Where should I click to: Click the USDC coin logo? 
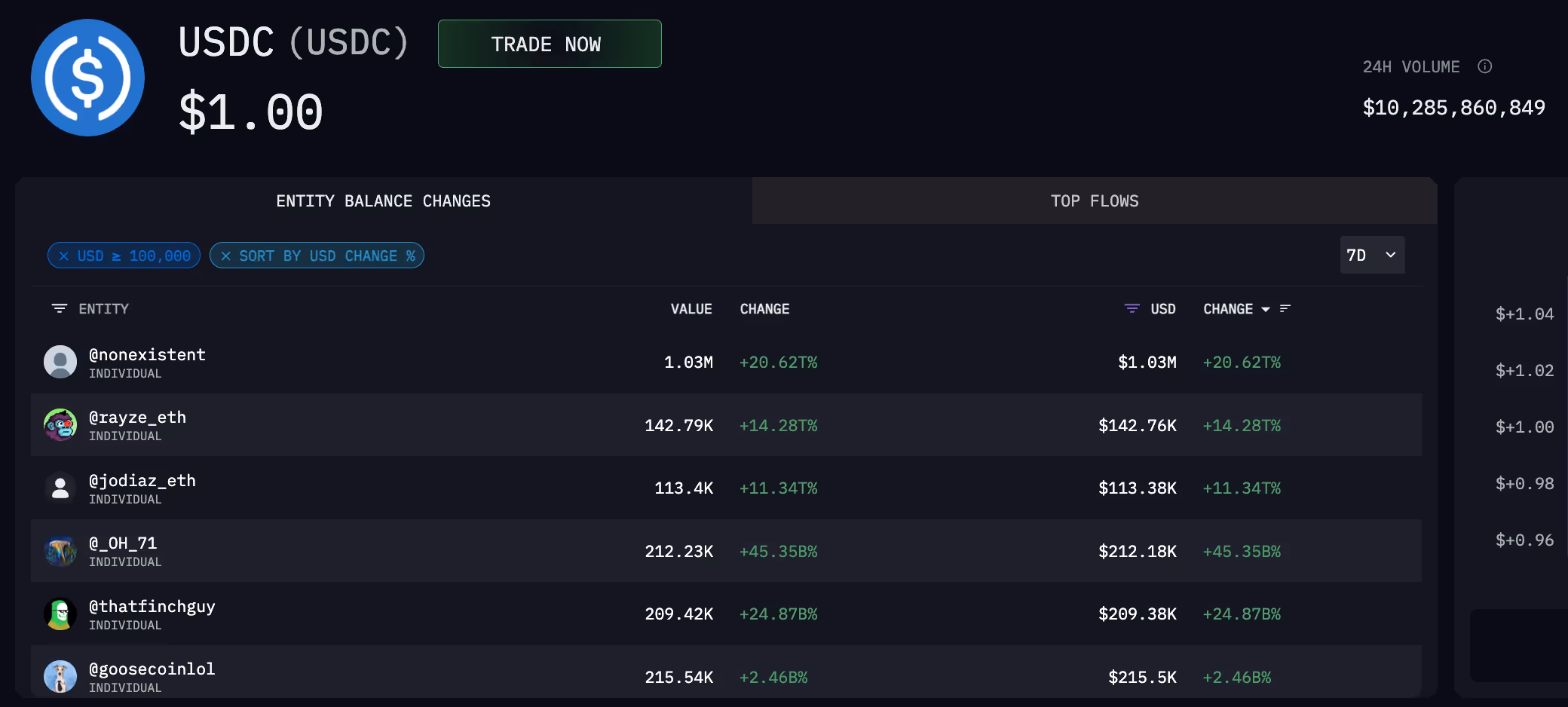click(x=87, y=78)
